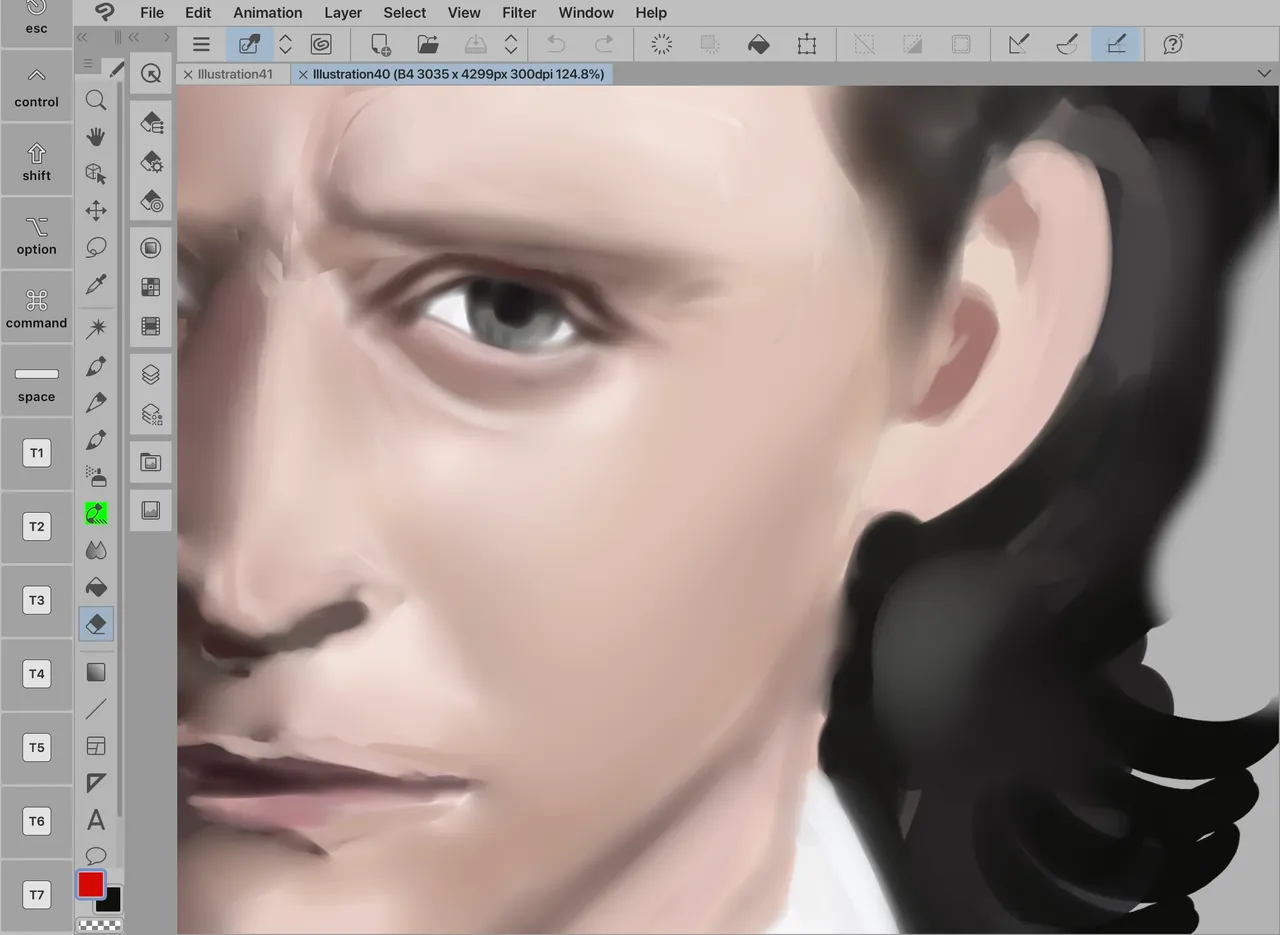Select the Frame border tool
The width and height of the screenshot is (1280, 935).
coord(96,746)
